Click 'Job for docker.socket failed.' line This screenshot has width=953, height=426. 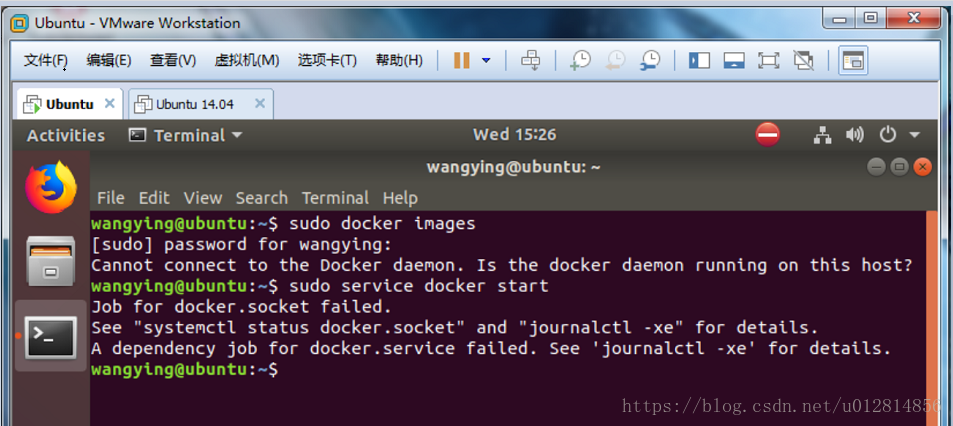tap(242, 306)
